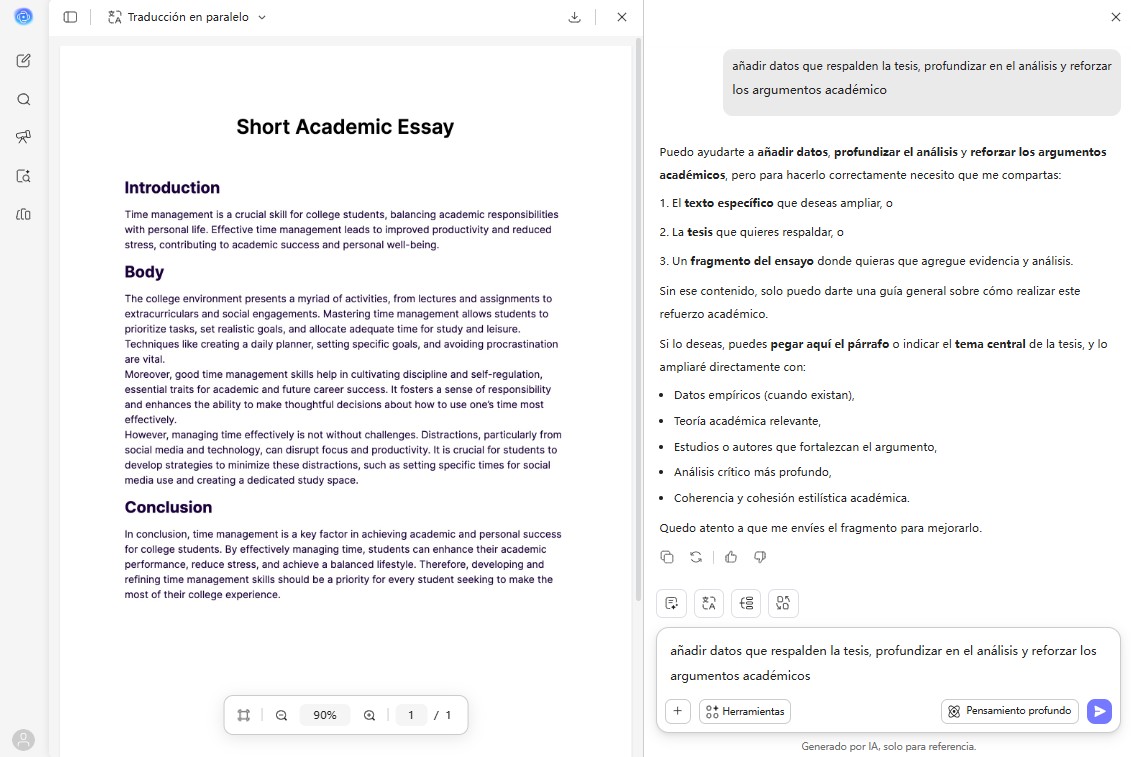Screen dimensions: 1131x757
Task: Click 'Quedo atento a que me envíes' line
Action: click(x=820, y=528)
